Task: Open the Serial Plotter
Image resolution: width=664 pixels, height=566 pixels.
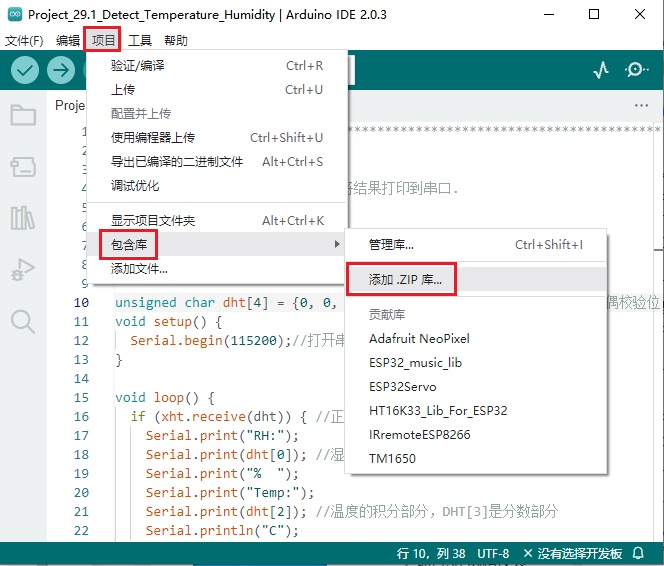Action: tap(601, 70)
